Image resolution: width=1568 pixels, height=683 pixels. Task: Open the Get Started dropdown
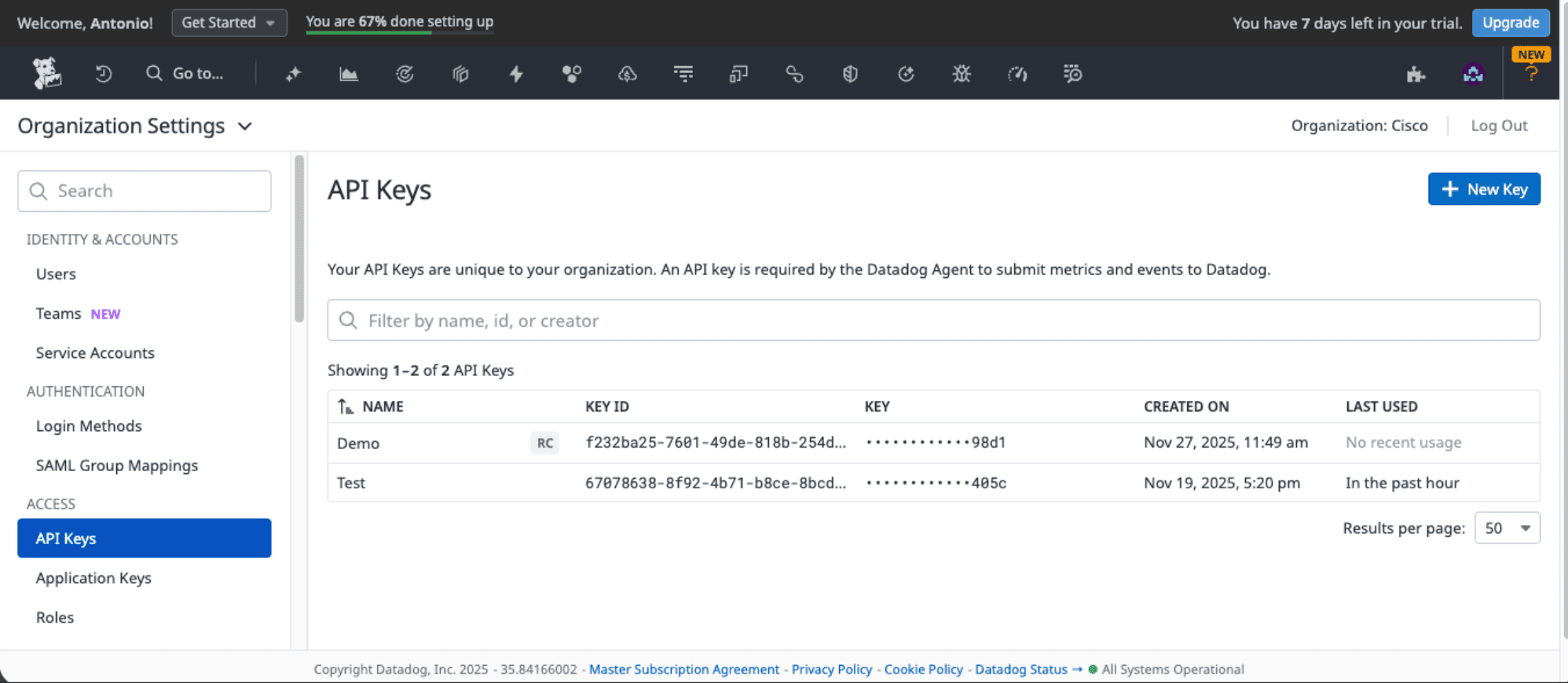point(229,23)
